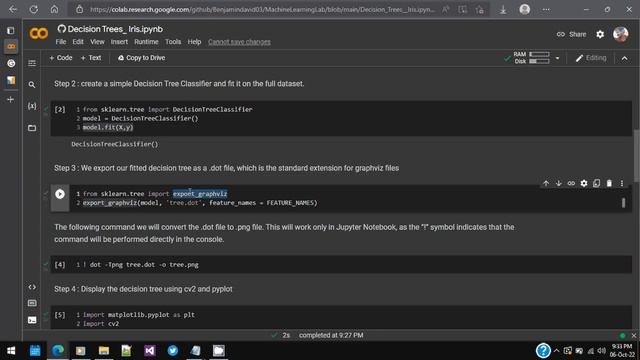Open variables inspector {x} icon

coord(32,106)
